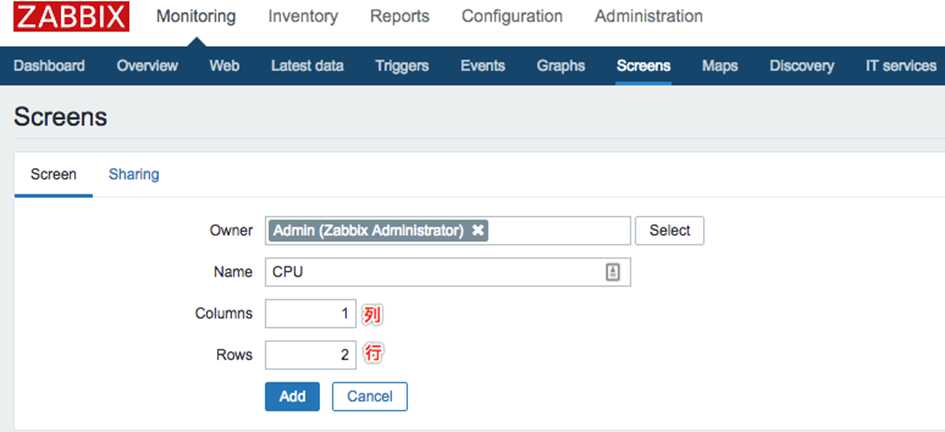Open Latest data page
This screenshot has width=945, height=432.
pyautogui.click(x=307, y=66)
